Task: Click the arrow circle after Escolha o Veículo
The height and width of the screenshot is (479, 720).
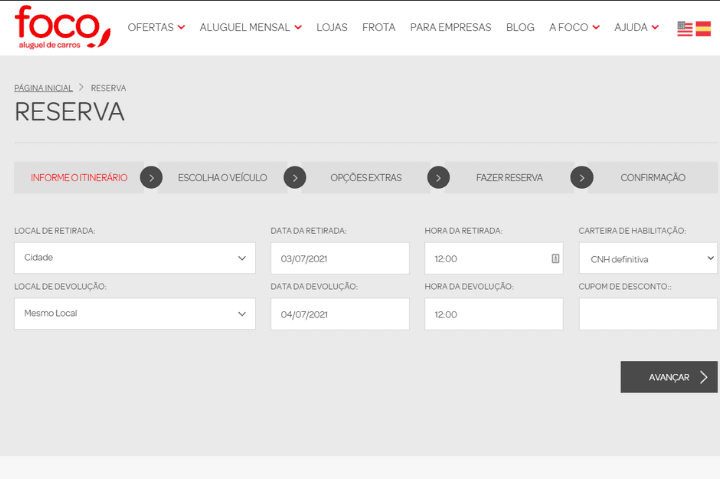Action: (x=295, y=178)
